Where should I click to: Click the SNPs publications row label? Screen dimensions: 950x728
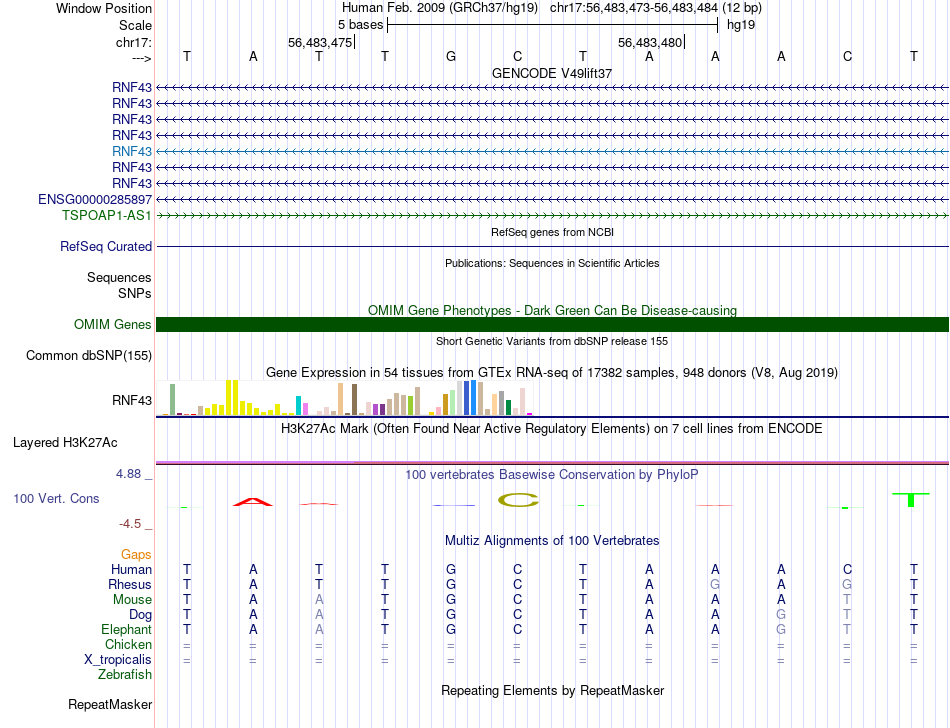click(x=135, y=293)
